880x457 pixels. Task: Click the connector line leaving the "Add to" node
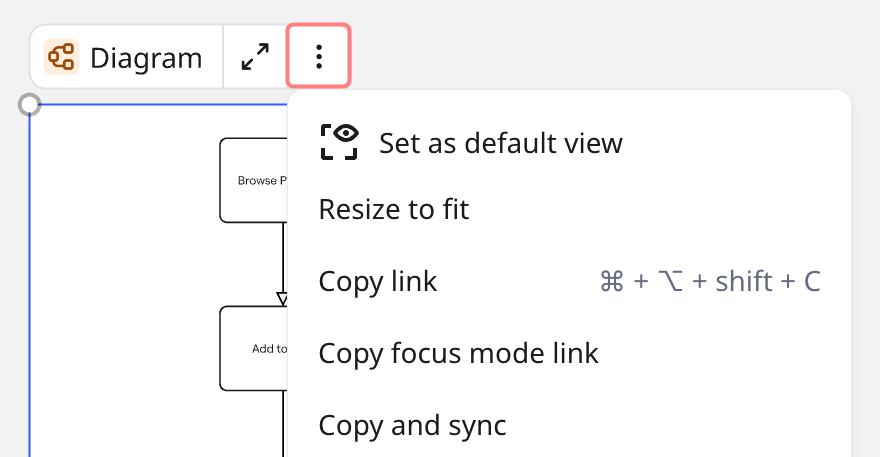283,422
